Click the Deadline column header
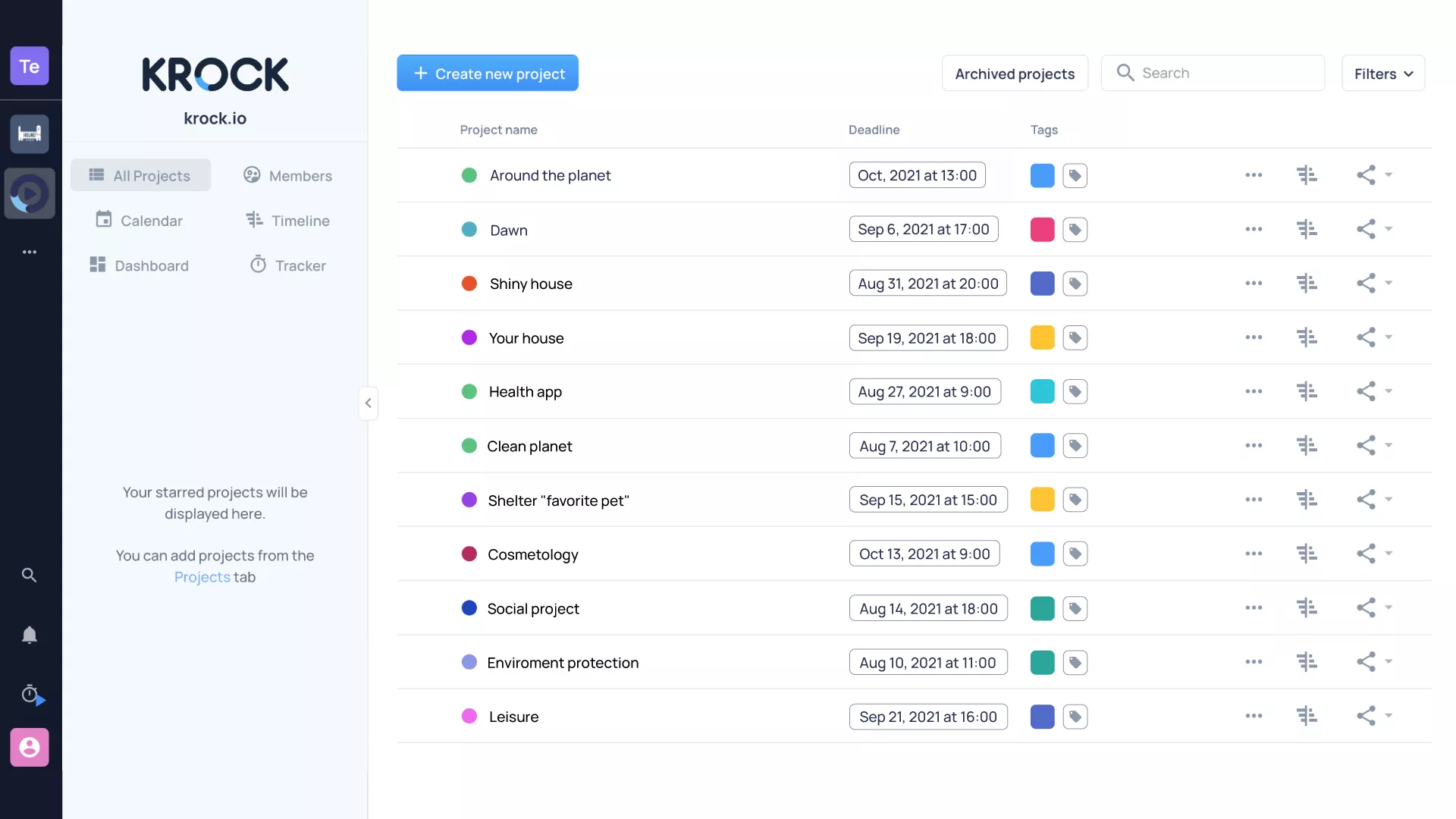 874,130
